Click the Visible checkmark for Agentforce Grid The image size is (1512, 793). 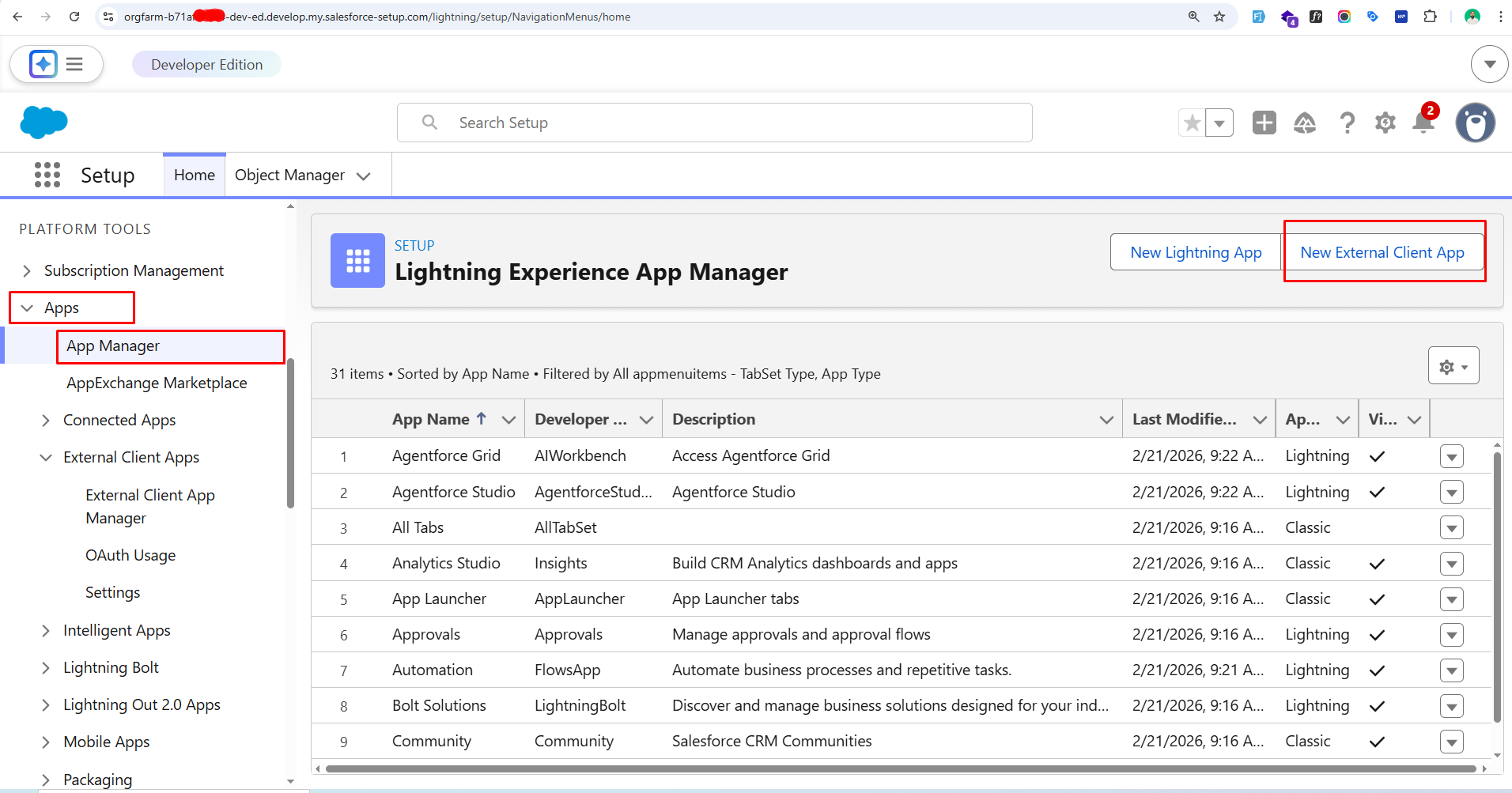pos(1377,456)
